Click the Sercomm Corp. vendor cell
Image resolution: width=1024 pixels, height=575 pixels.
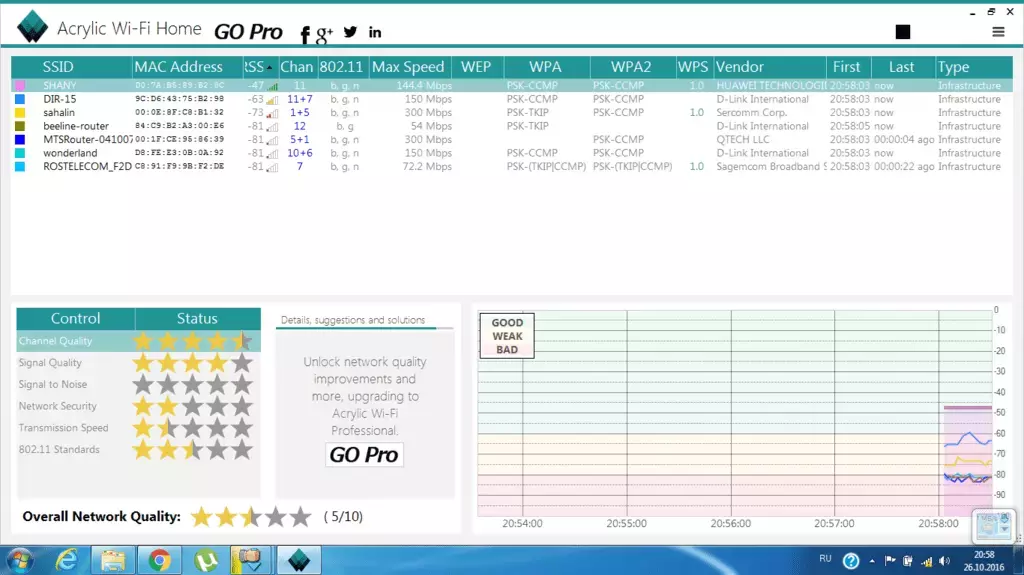[752, 112]
